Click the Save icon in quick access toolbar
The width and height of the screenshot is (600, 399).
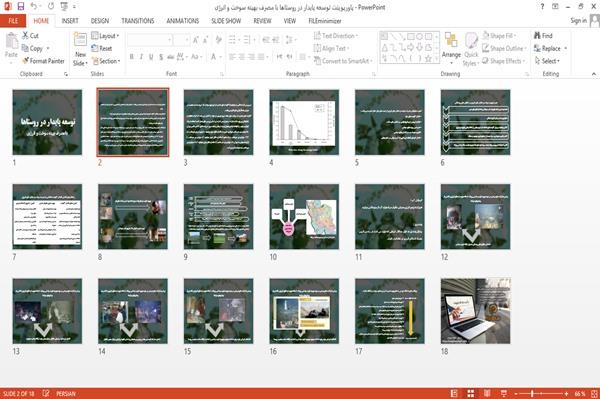click(x=21, y=6)
